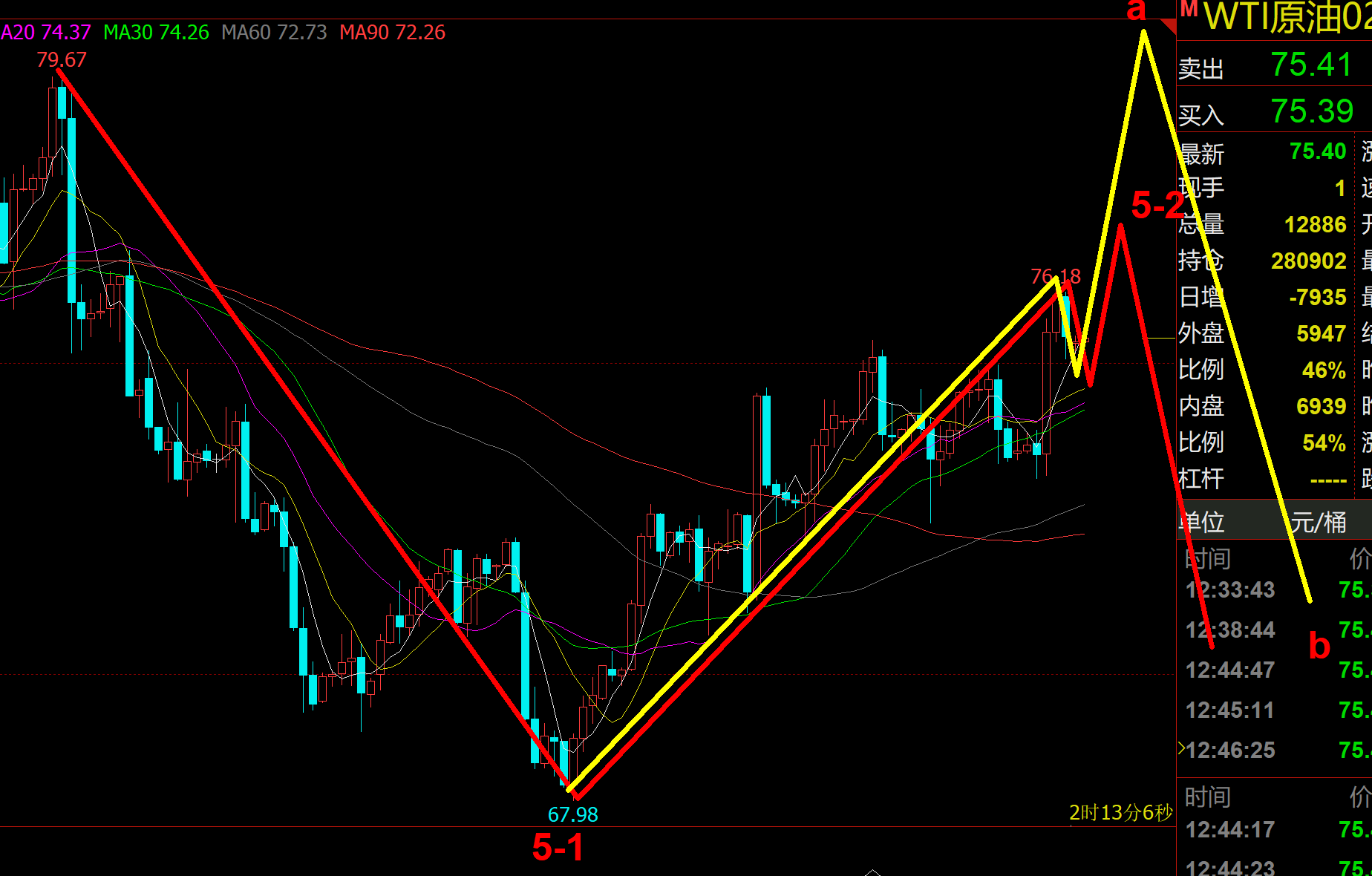Select the 12:45:11 trade row

1275,710
